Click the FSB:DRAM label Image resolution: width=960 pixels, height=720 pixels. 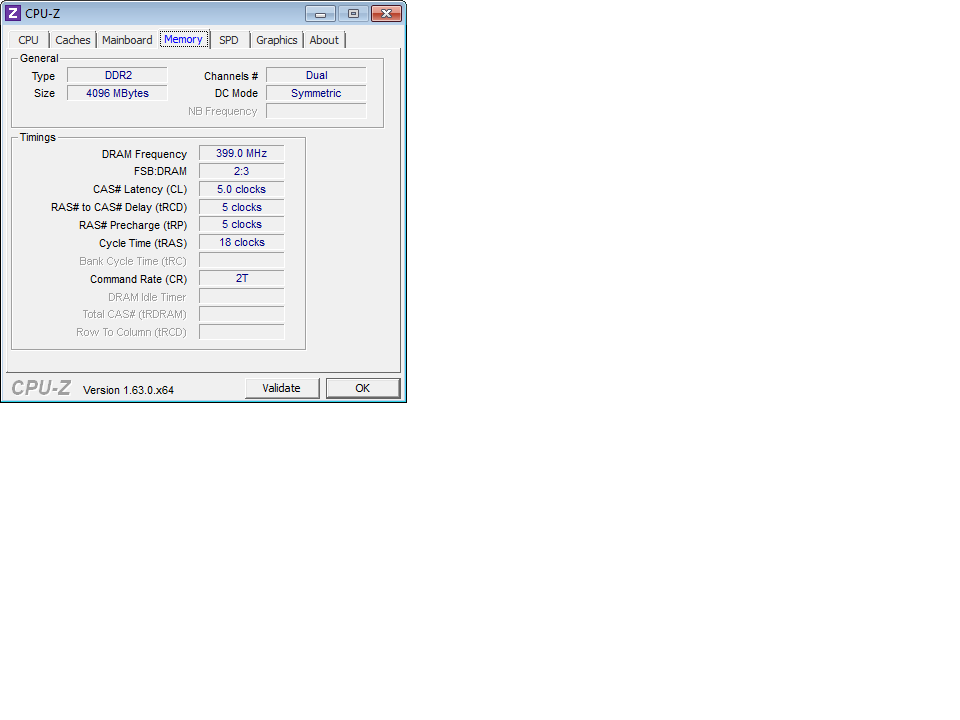(160, 171)
